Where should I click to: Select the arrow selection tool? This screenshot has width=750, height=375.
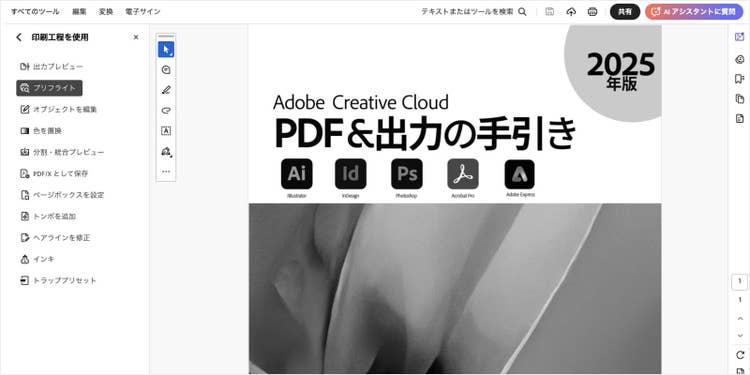pyautogui.click(x=166, y=49)
